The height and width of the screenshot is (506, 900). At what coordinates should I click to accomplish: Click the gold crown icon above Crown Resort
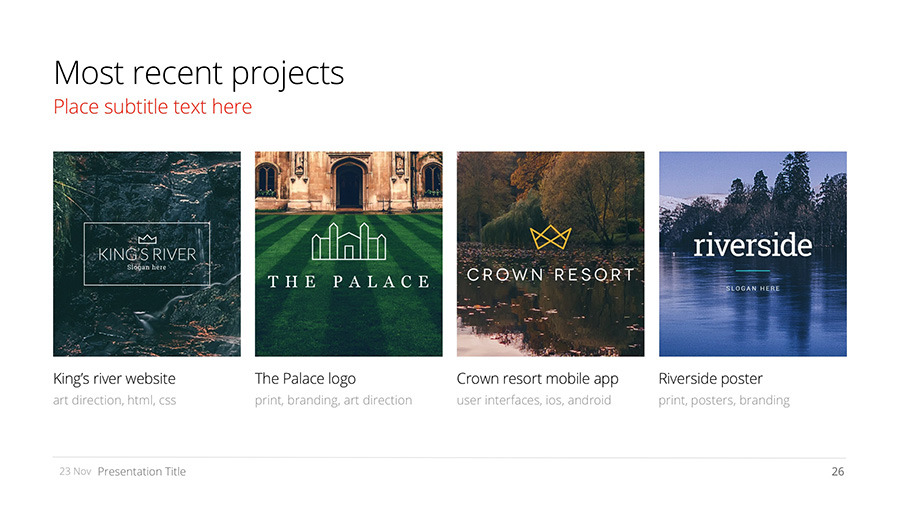coord(550,237)
